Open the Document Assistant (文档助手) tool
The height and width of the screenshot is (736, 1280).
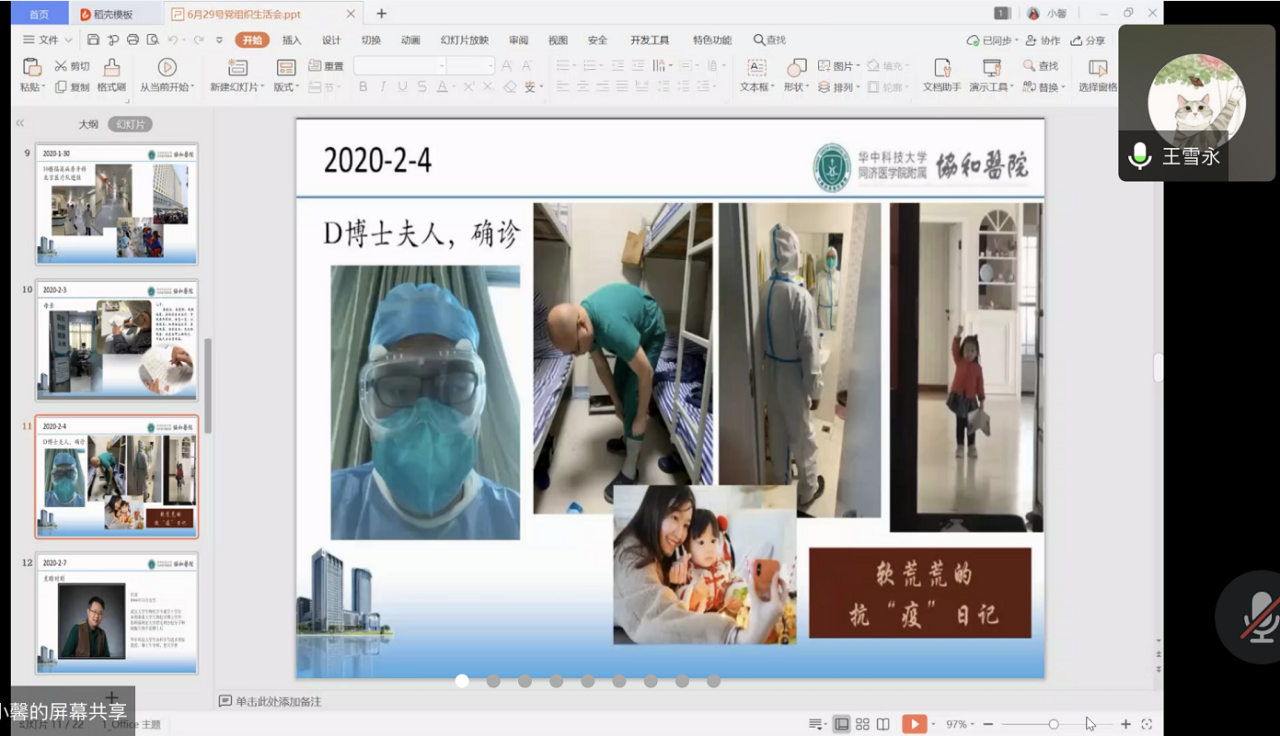click(941, 67)
